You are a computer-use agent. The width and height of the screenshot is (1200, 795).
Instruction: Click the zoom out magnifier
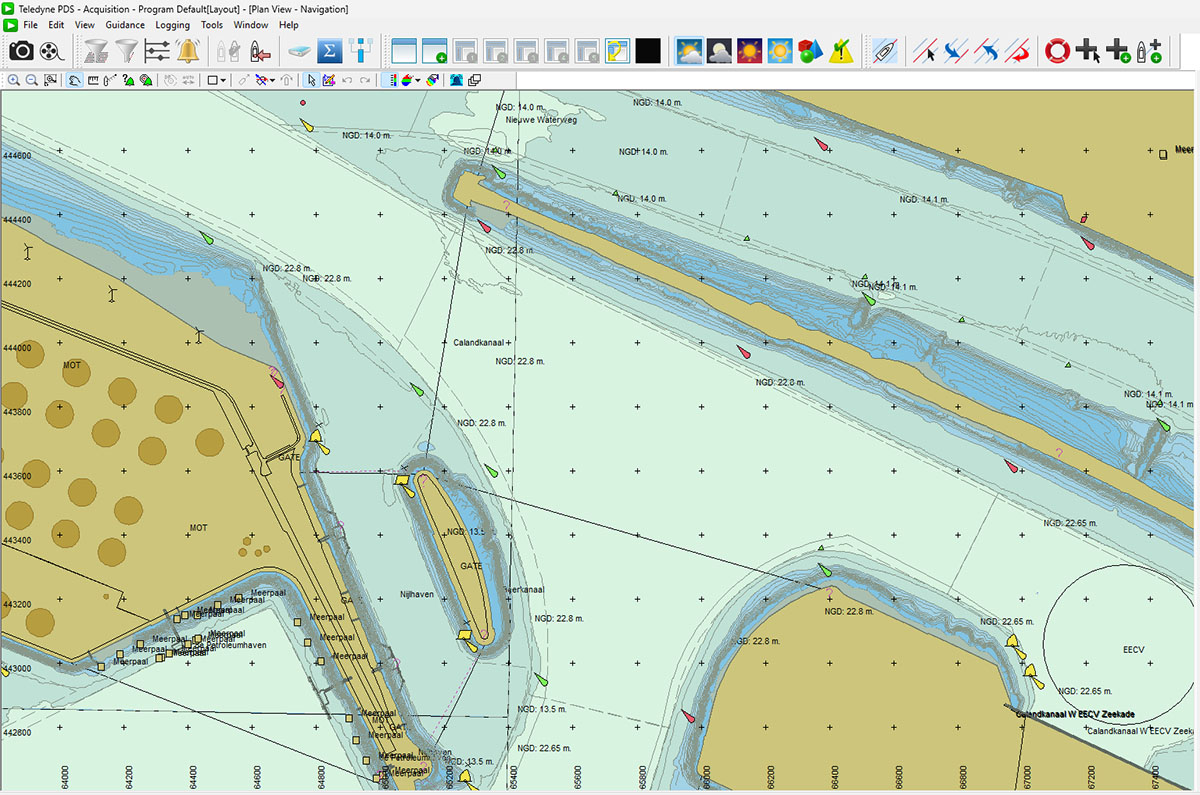coord(32,80)
